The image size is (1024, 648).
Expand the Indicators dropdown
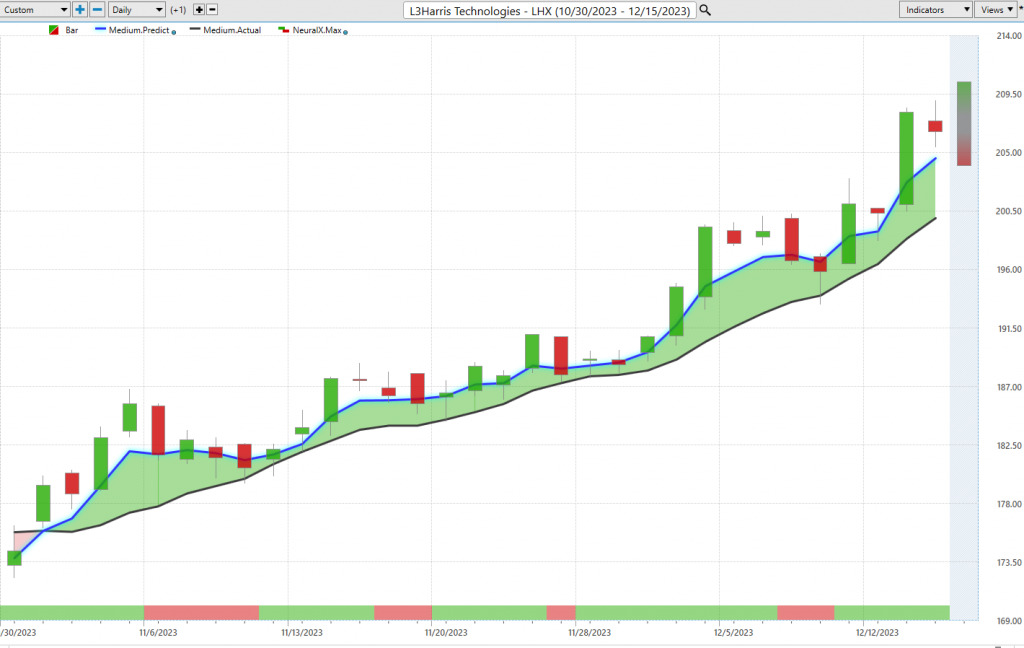(936, 10)
